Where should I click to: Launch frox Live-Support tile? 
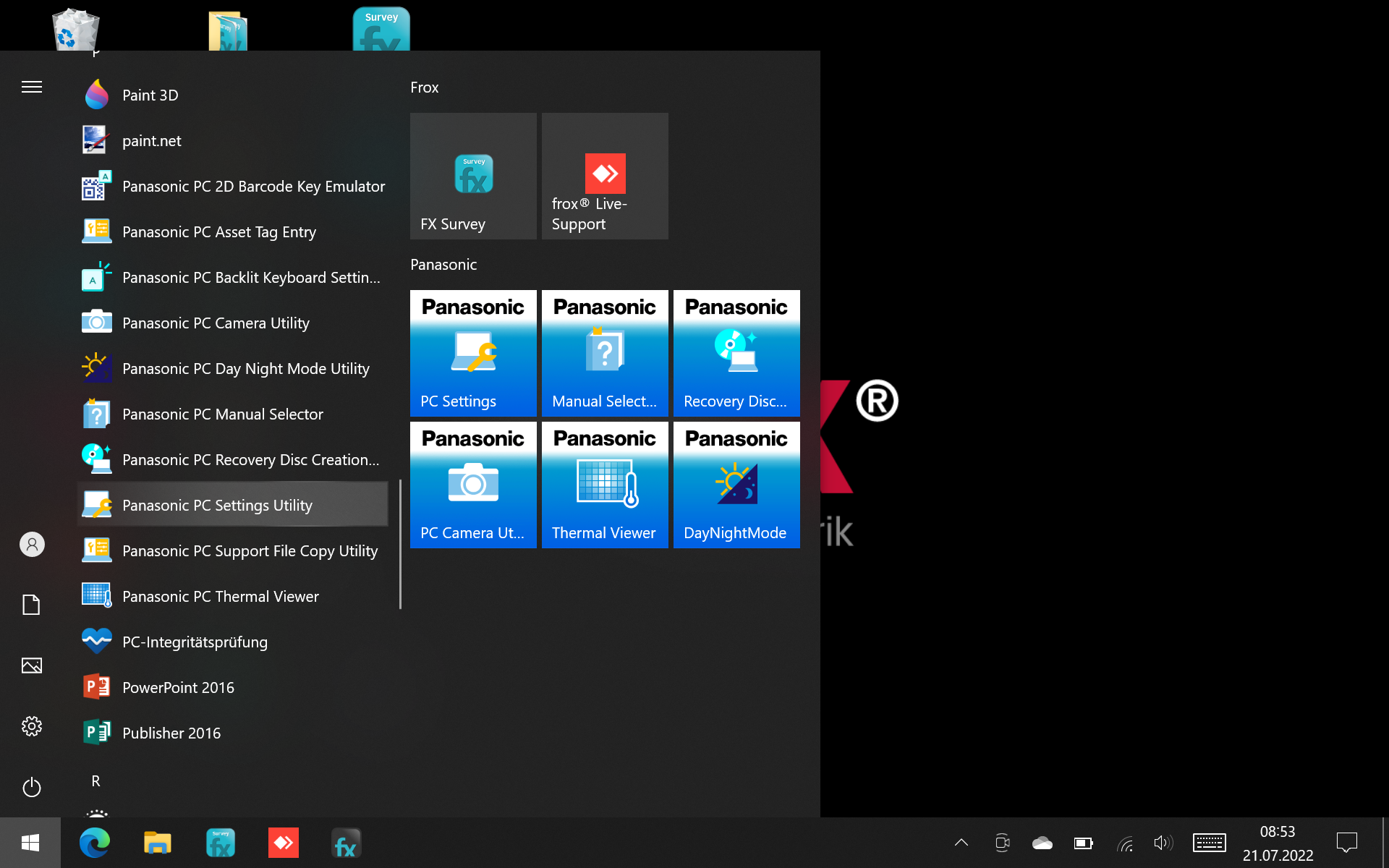coord(605,176)
